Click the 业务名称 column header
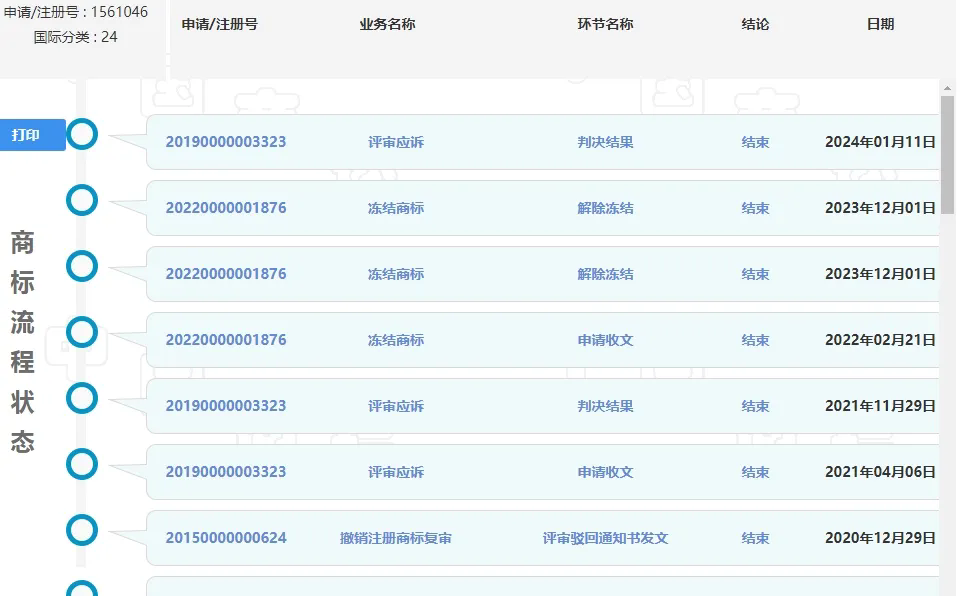967x596 pixels. (x=387, y=24)
